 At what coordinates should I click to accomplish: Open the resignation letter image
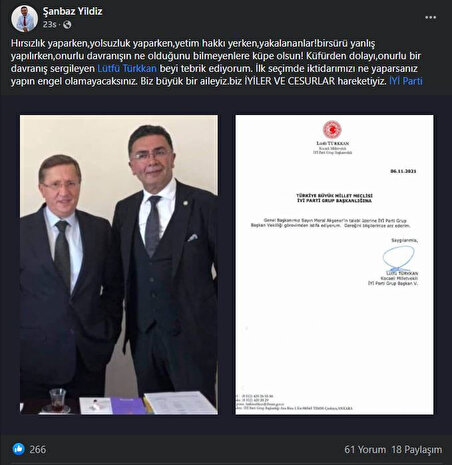(x=334, y=265)
